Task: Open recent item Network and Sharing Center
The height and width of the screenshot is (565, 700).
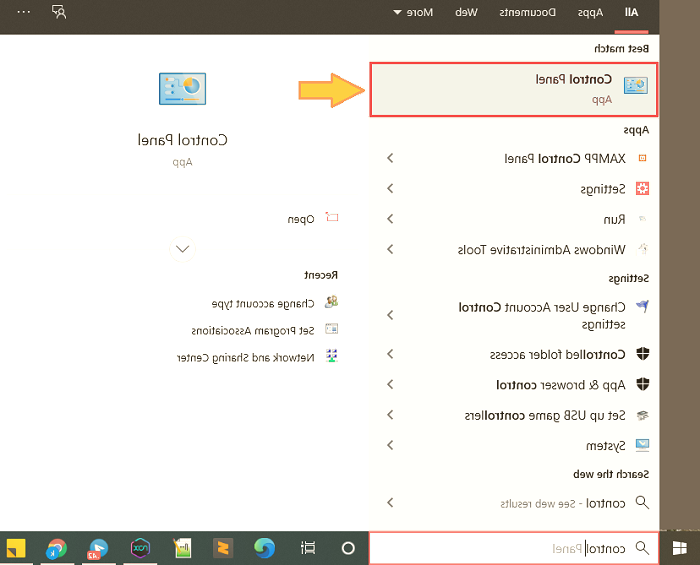Action: 264,357
